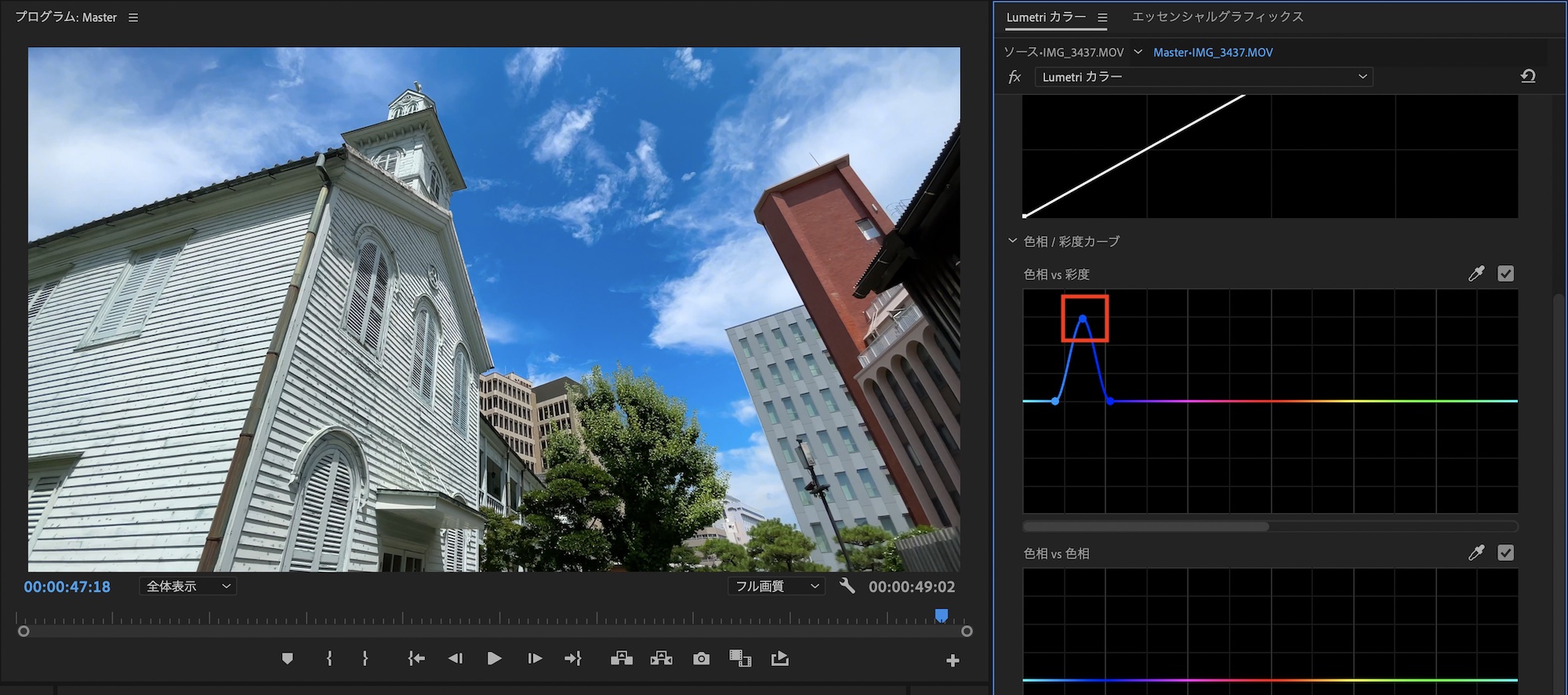Screen dimensions: 1568x695
Task: Click the Export Media share icon
Action: (x=779, y=659)
